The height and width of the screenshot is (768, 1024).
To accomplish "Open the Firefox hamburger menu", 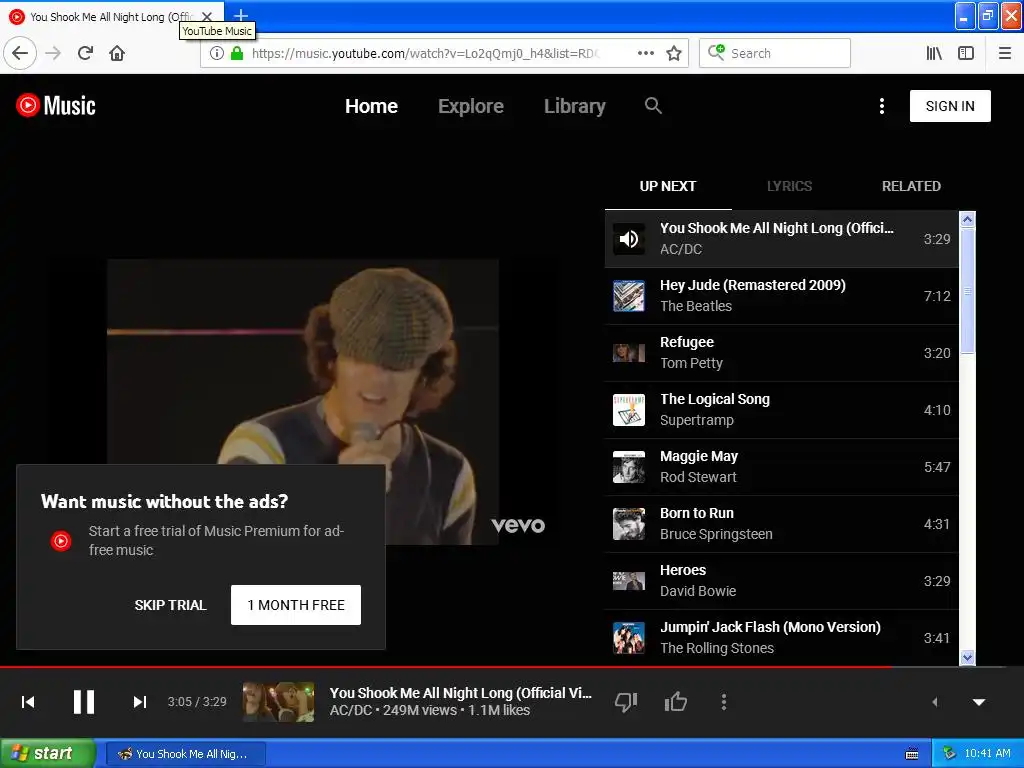I will pos(1005,53).
